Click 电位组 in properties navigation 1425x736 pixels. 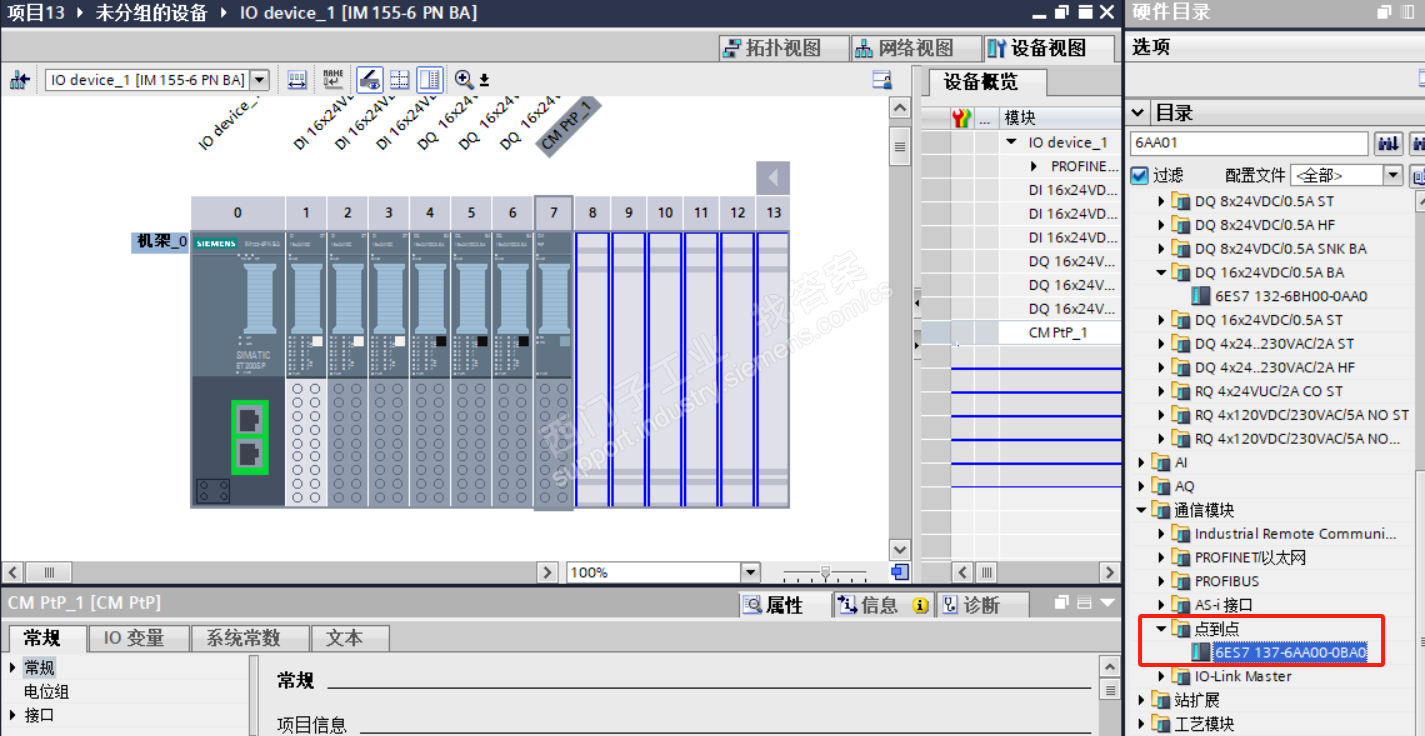[x=46, y=691]
